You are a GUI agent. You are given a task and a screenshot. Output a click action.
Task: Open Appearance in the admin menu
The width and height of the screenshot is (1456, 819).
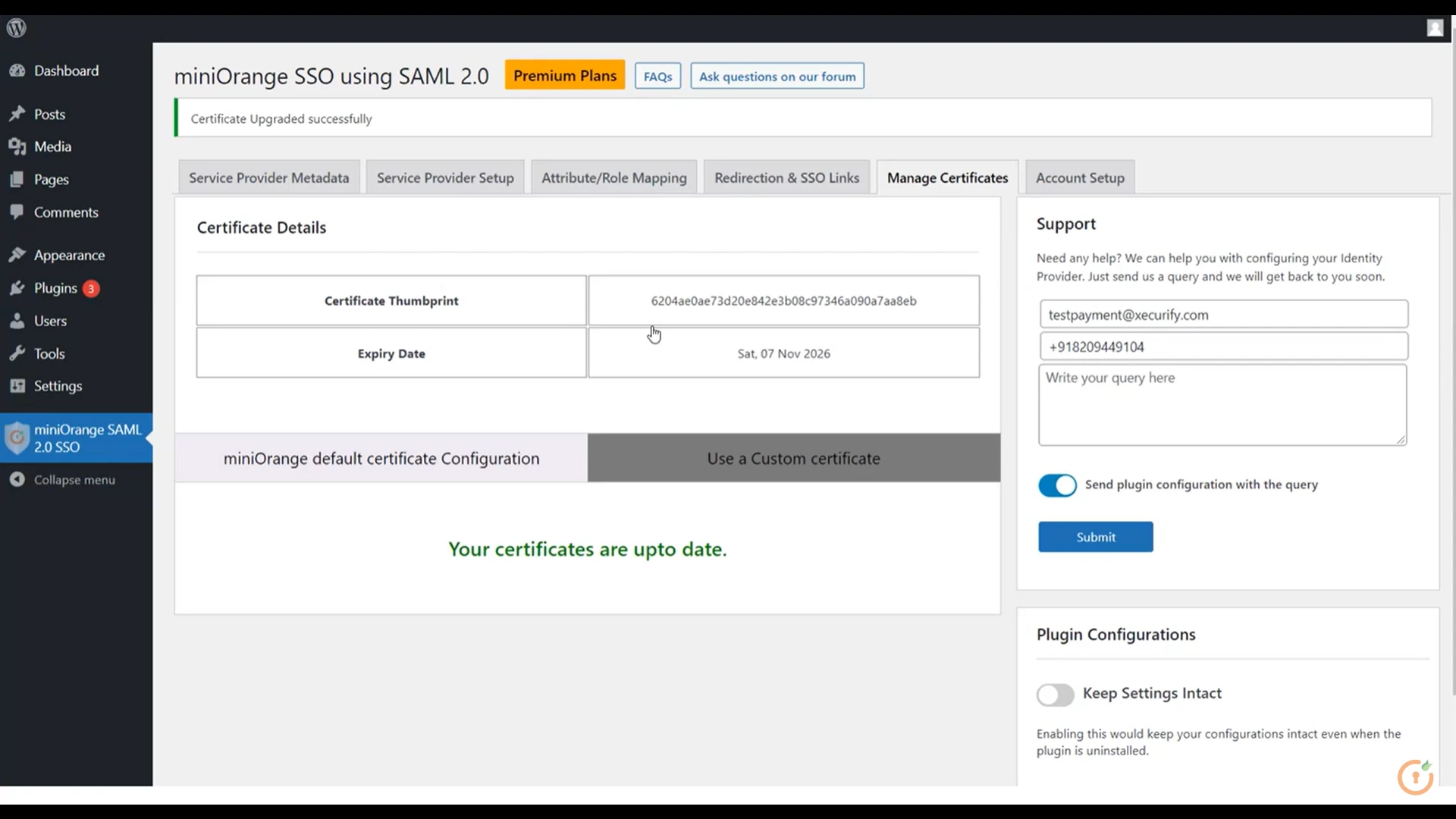coord(69,255)
